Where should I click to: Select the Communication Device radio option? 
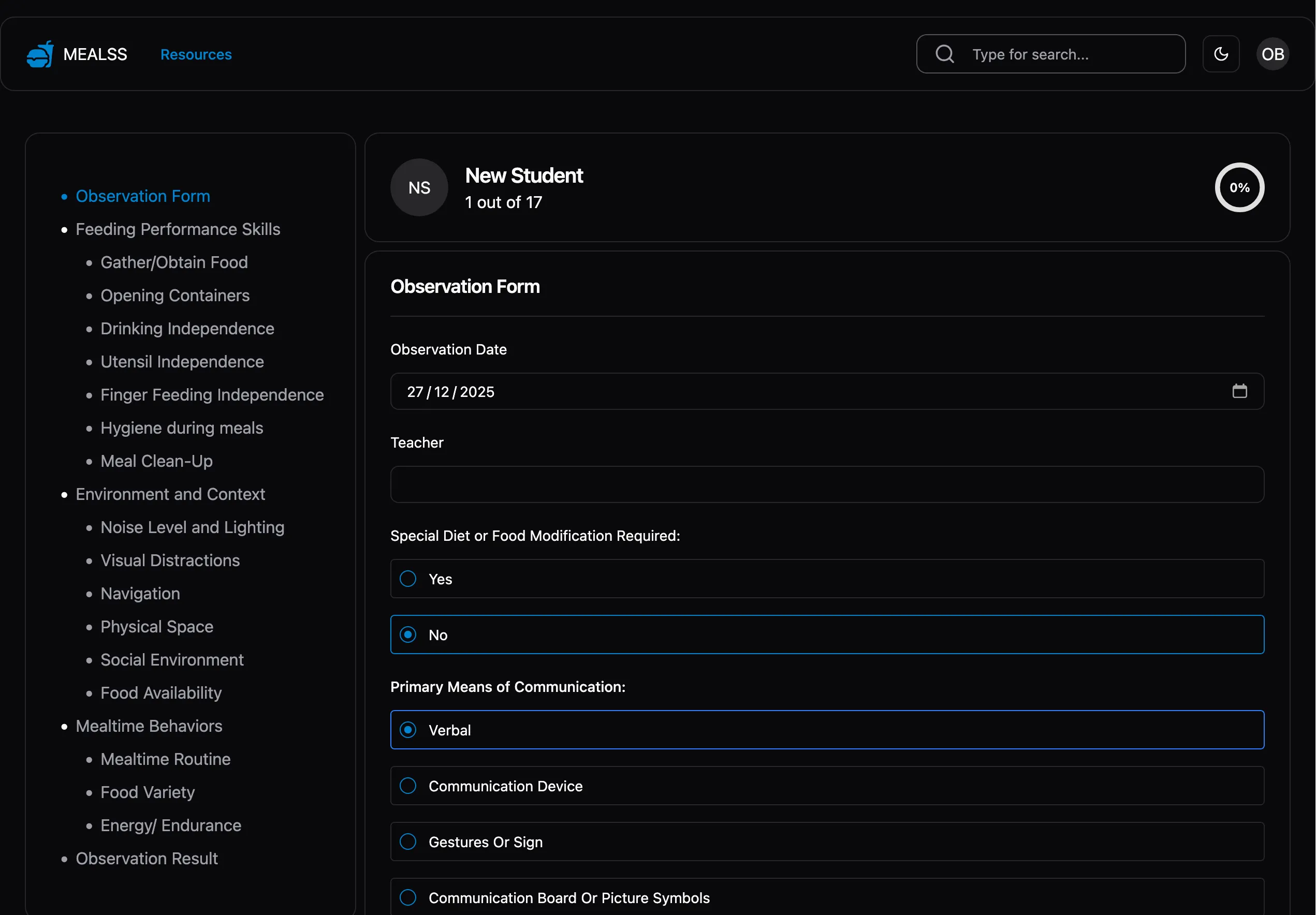408,786
